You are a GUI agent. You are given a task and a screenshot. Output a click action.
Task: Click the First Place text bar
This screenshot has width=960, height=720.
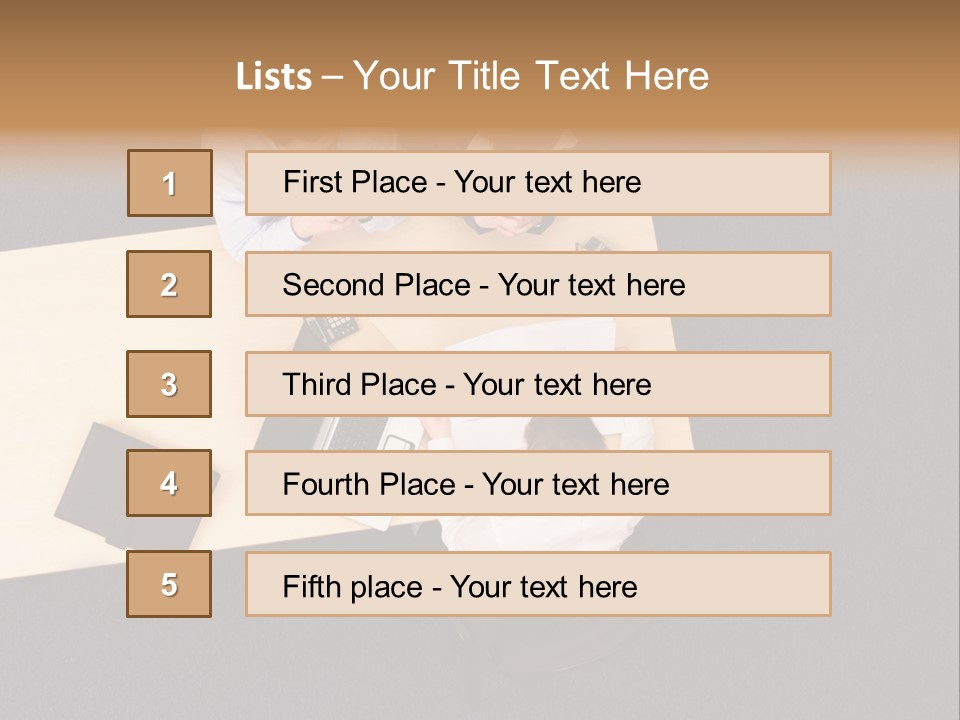[538, 183]
